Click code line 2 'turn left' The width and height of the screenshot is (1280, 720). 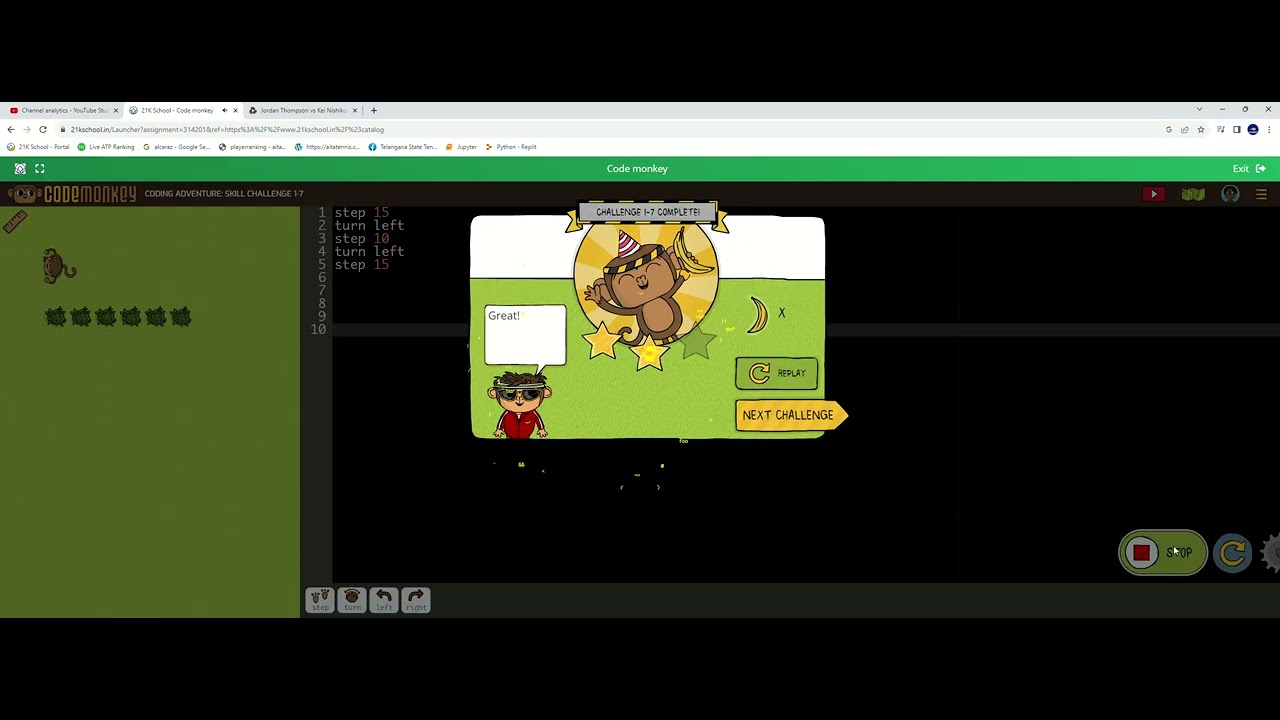click(369, 225)
